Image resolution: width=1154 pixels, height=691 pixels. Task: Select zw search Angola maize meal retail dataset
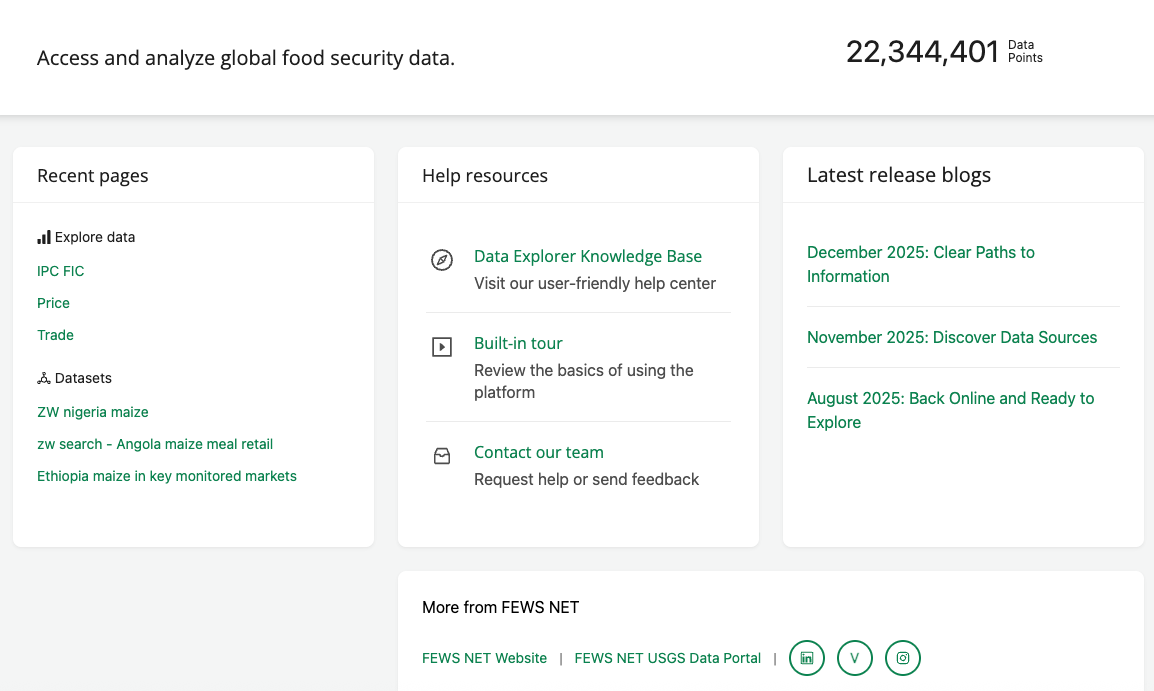155,444
